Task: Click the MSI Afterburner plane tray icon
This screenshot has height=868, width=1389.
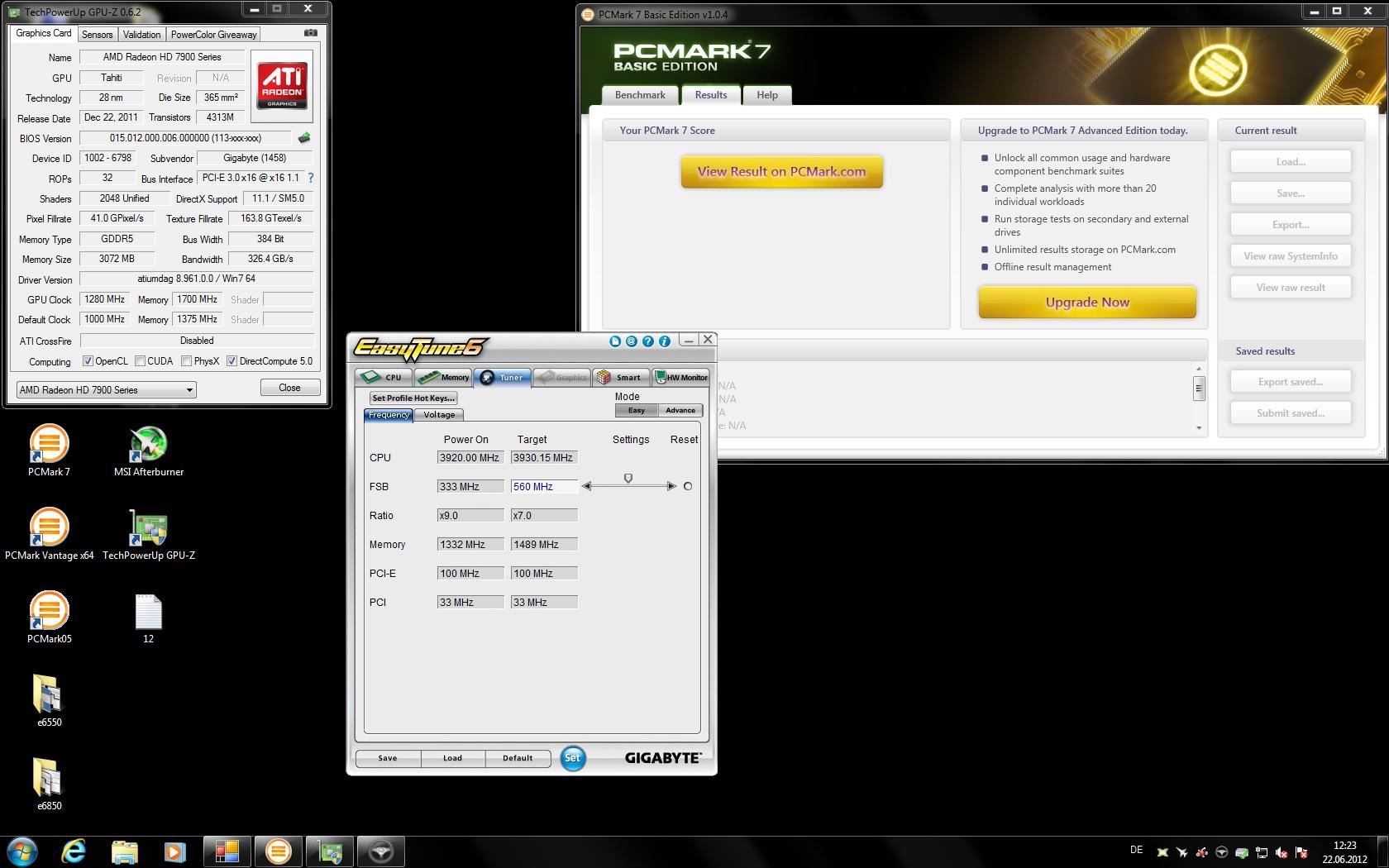Action: coord(1182,852)
